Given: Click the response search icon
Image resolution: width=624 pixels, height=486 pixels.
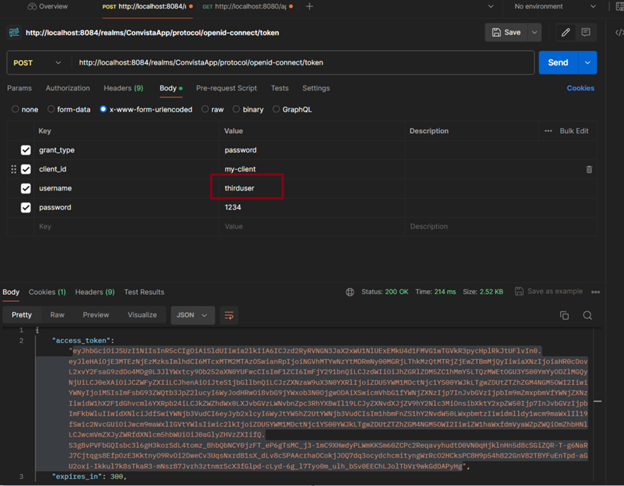Looking at the screenshot, I should pyautogui.click(x=587, y=315).
